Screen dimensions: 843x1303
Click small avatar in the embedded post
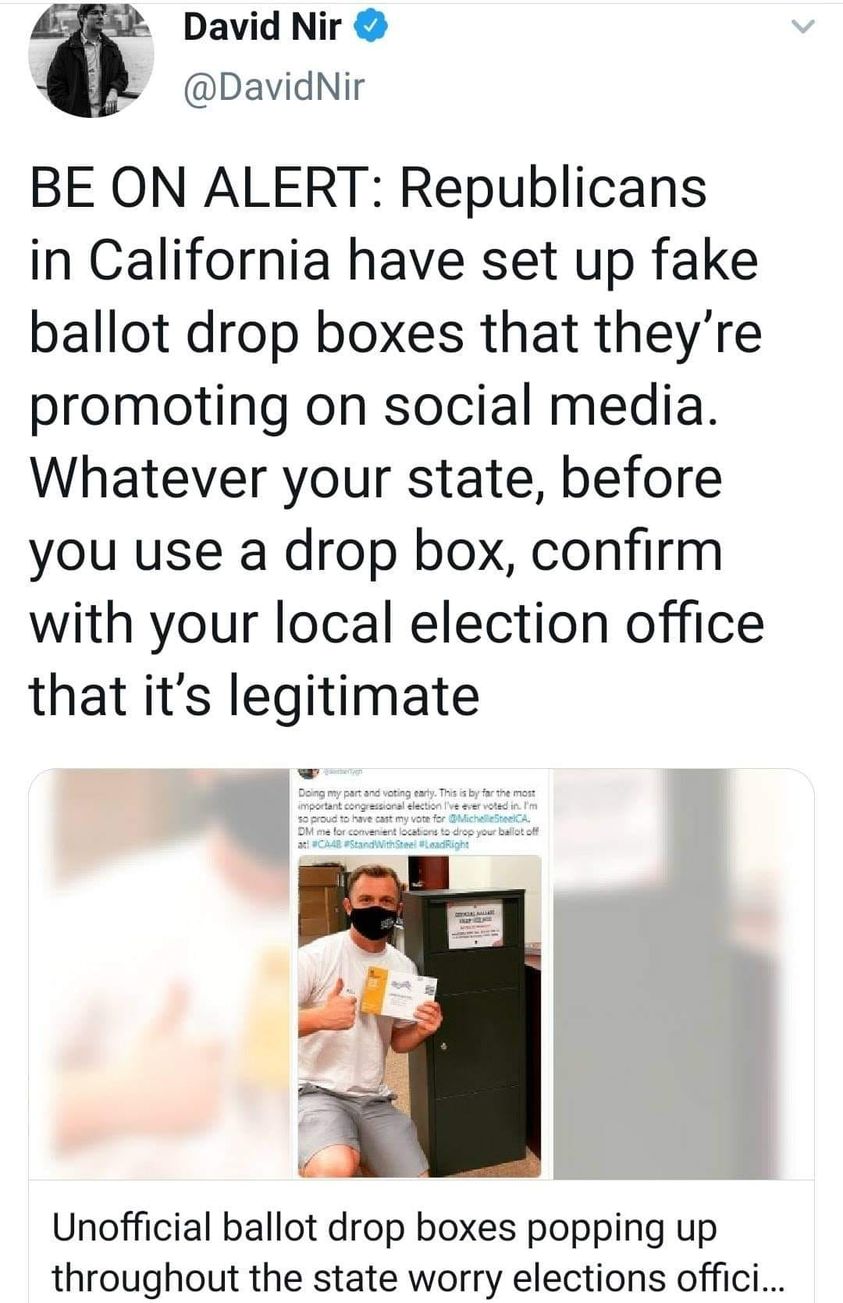308,773
